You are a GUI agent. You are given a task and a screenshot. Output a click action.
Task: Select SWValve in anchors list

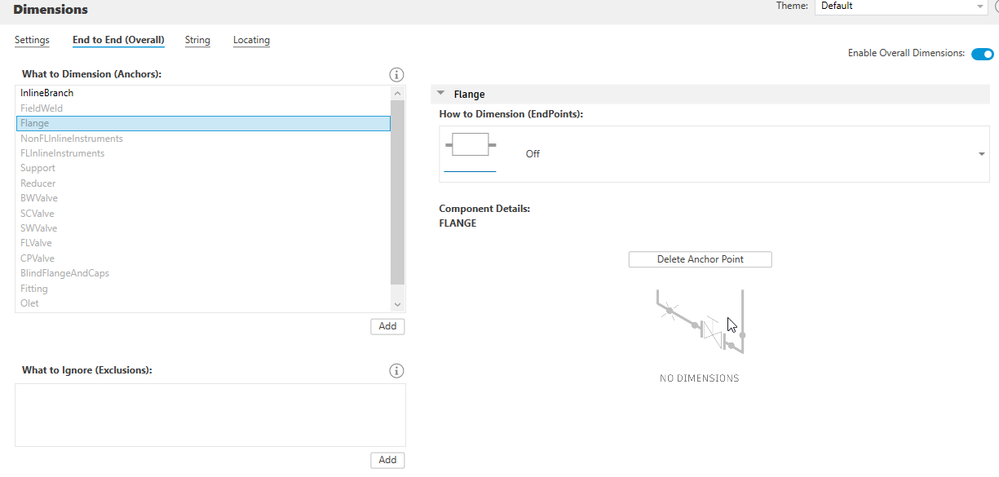point(203,228)
